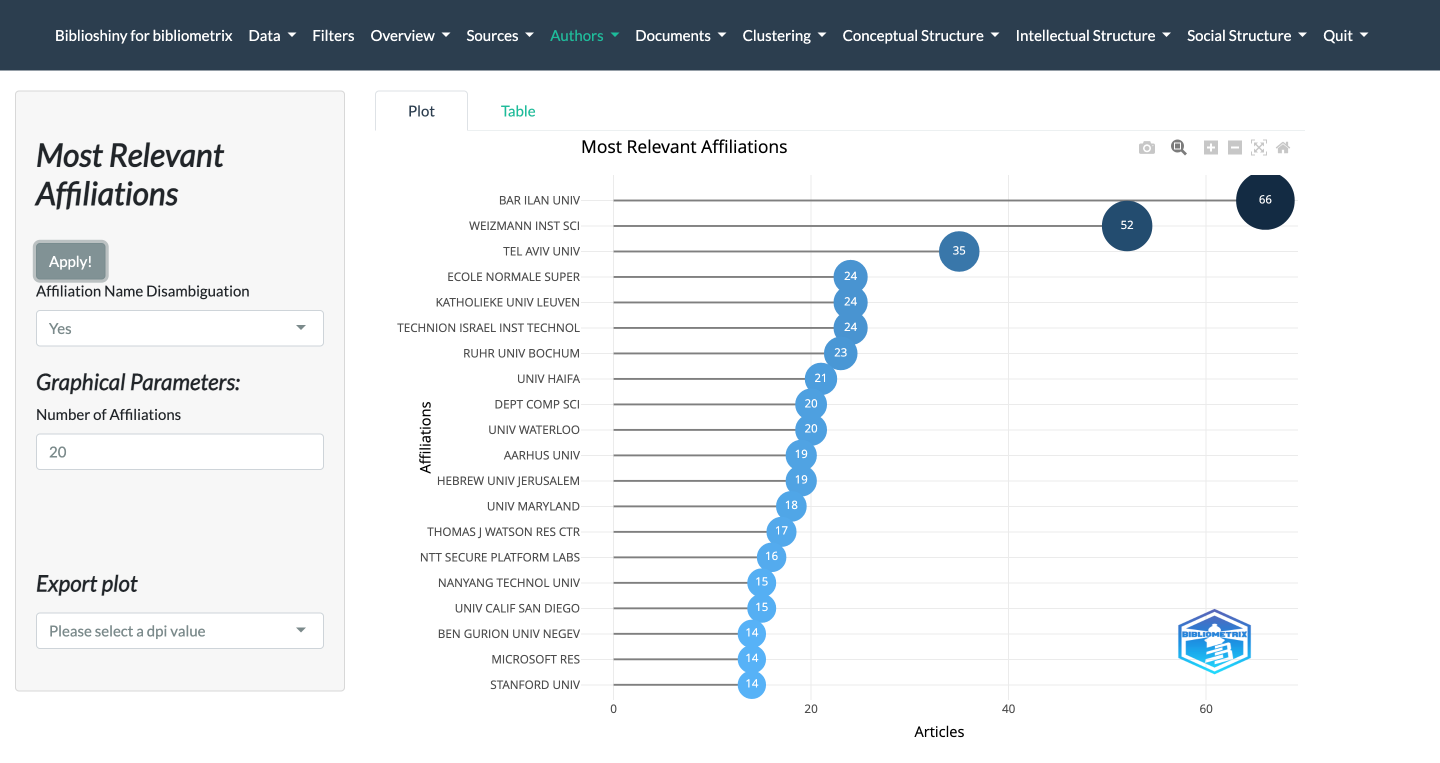Screen dimensions: 1440x763
Task: Click the 24 bubble for Katholieke Univ Leuven
Action: click(850, 302)
